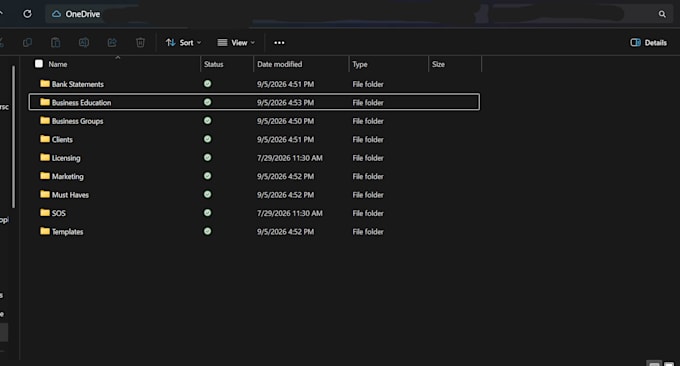Image resolution: width=680 pixels, height=366 pixels.
Task: Select the Licensing folder name
Action: coord(66,158)
